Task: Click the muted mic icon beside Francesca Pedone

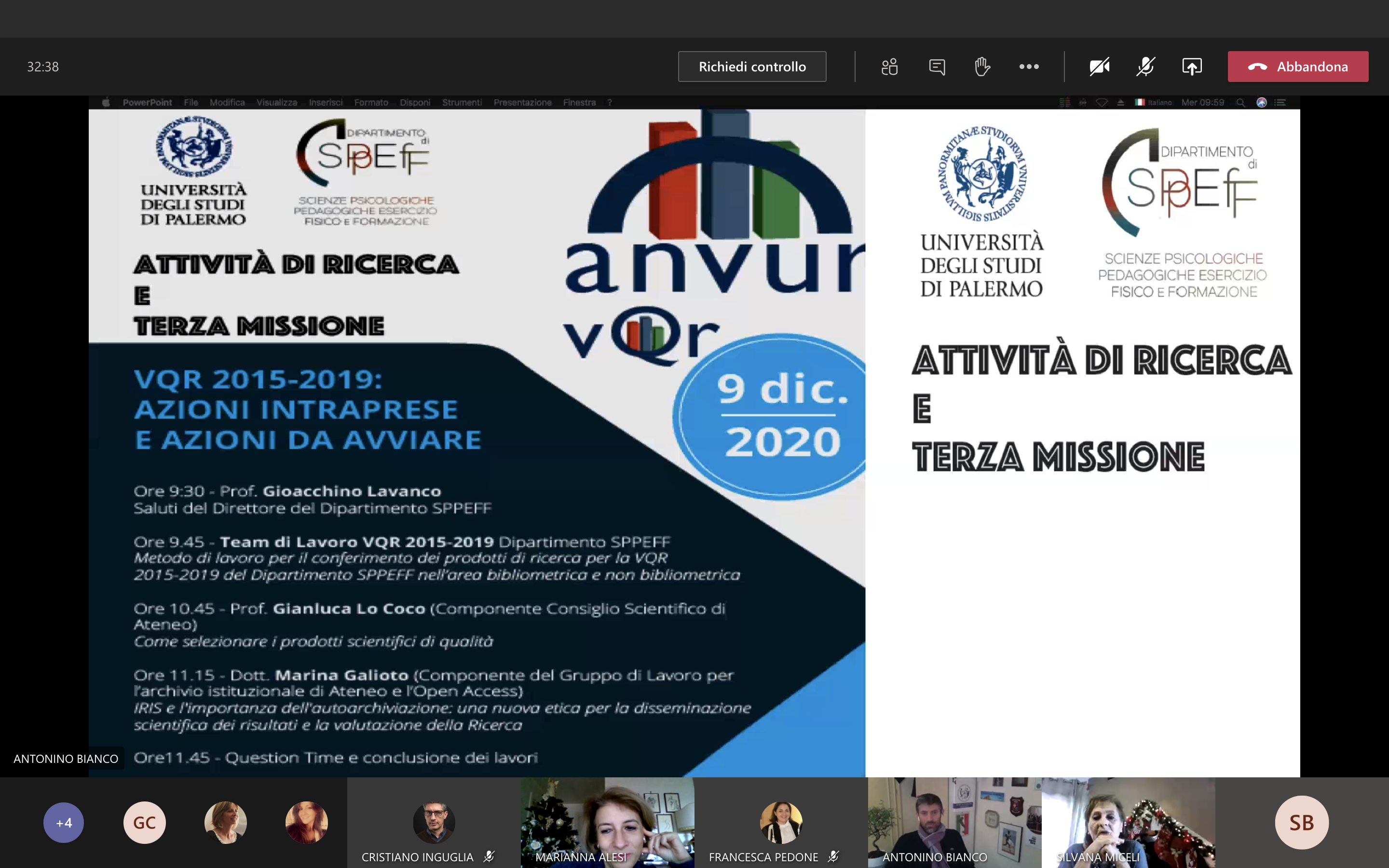Action: click(834, 856)
